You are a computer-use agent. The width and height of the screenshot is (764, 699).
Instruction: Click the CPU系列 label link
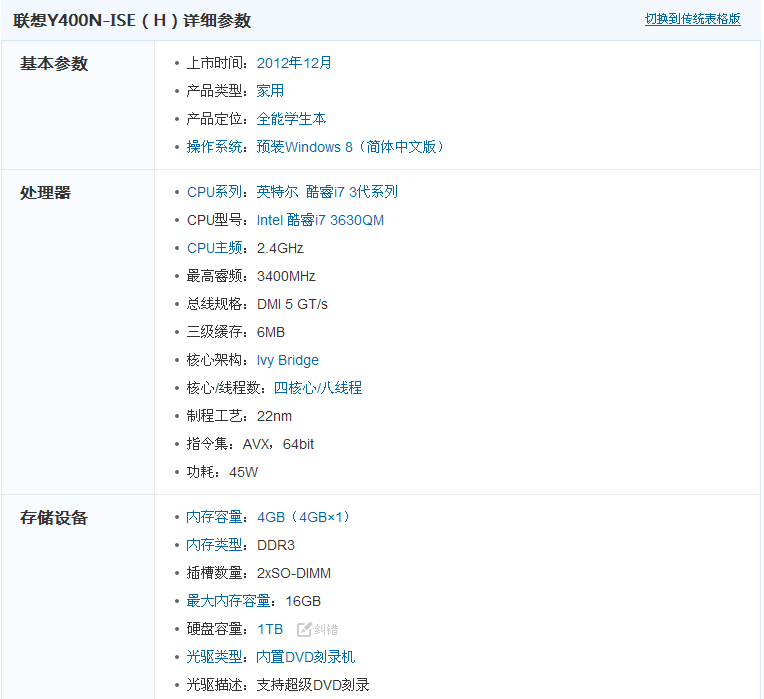214,192
